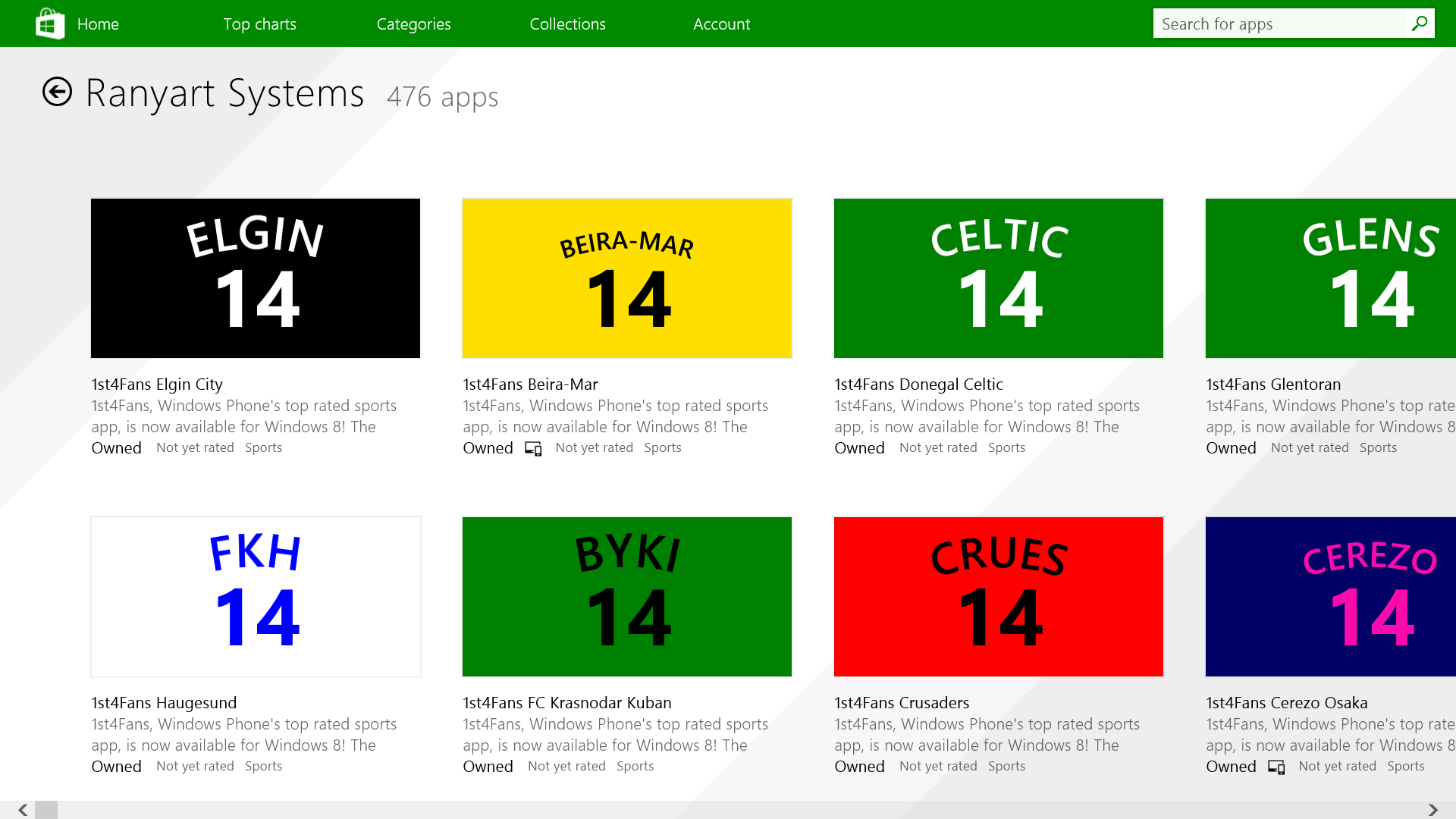Open the Elgin 14 app tile

coord(256,278)
